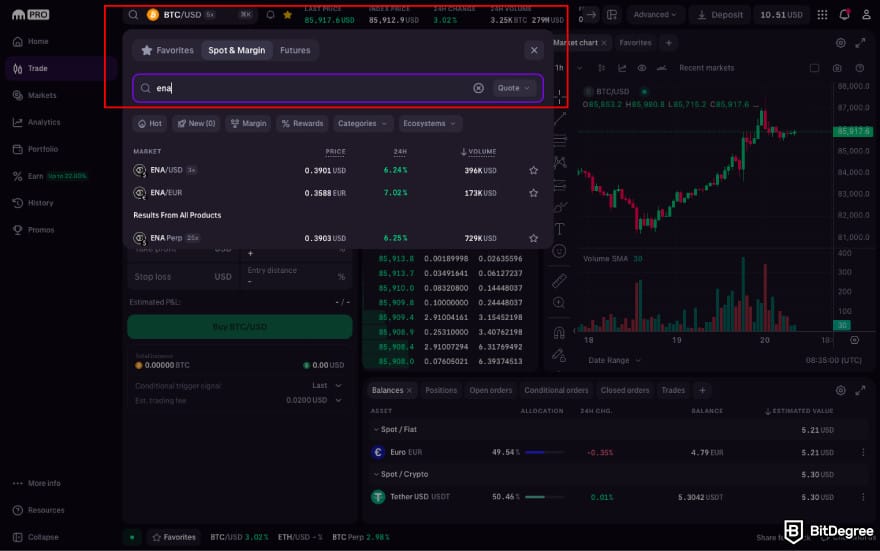Switch to Futures tab

(x=295, y=50)
